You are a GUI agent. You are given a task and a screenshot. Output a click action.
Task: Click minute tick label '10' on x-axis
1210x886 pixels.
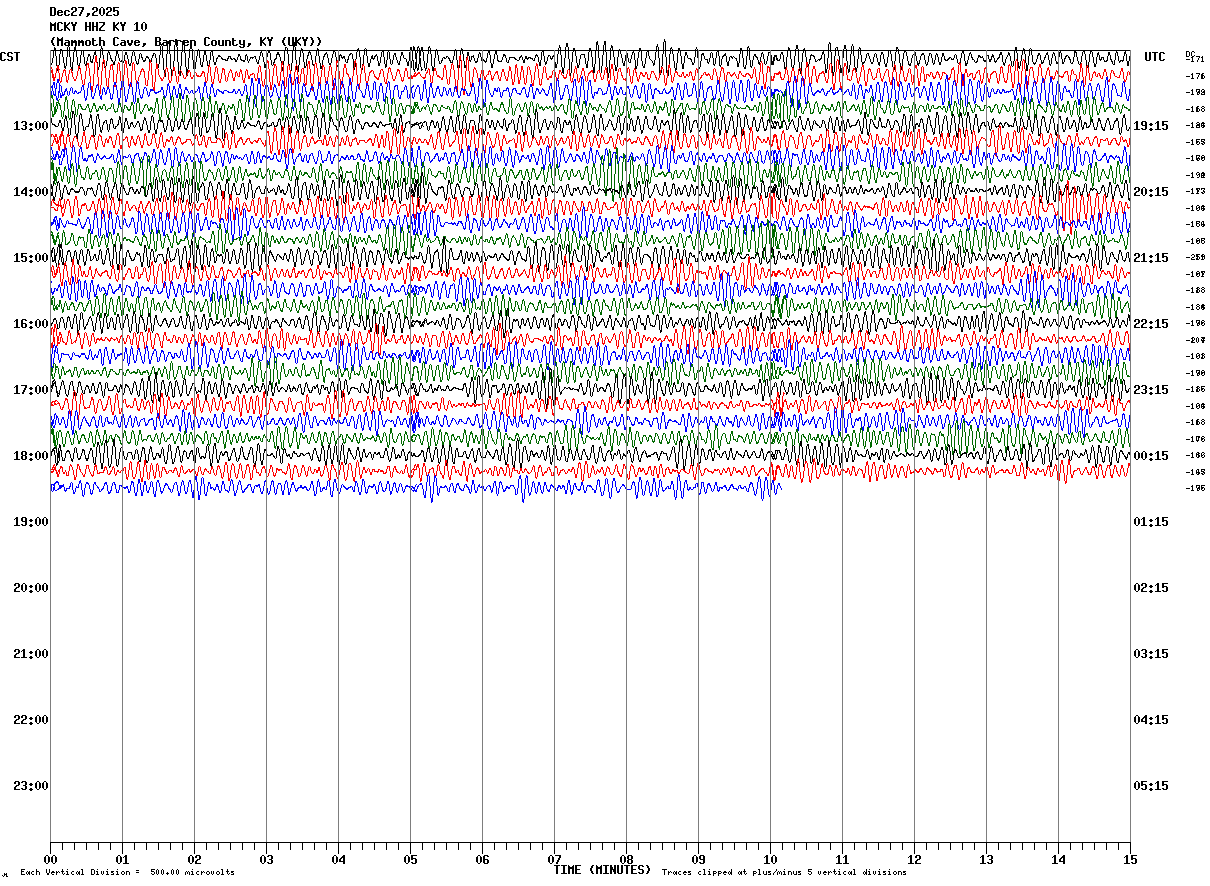tap(770, 860)
